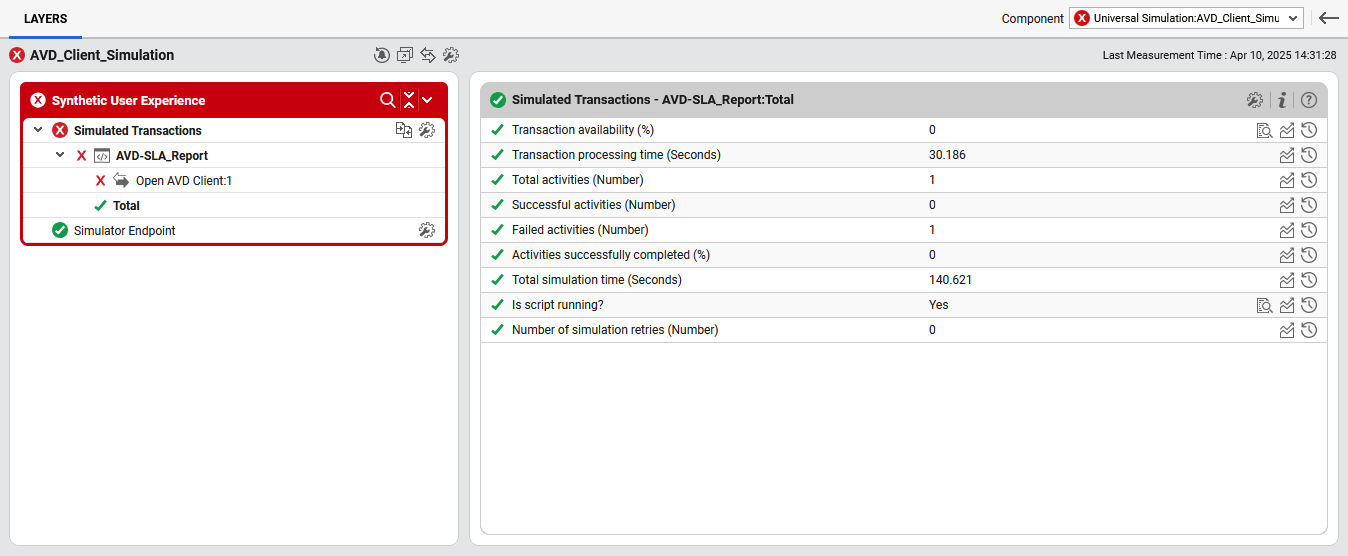
Task: Open the Component dropdown selector
Action: pyautogui.click(x=1186, y=18)
